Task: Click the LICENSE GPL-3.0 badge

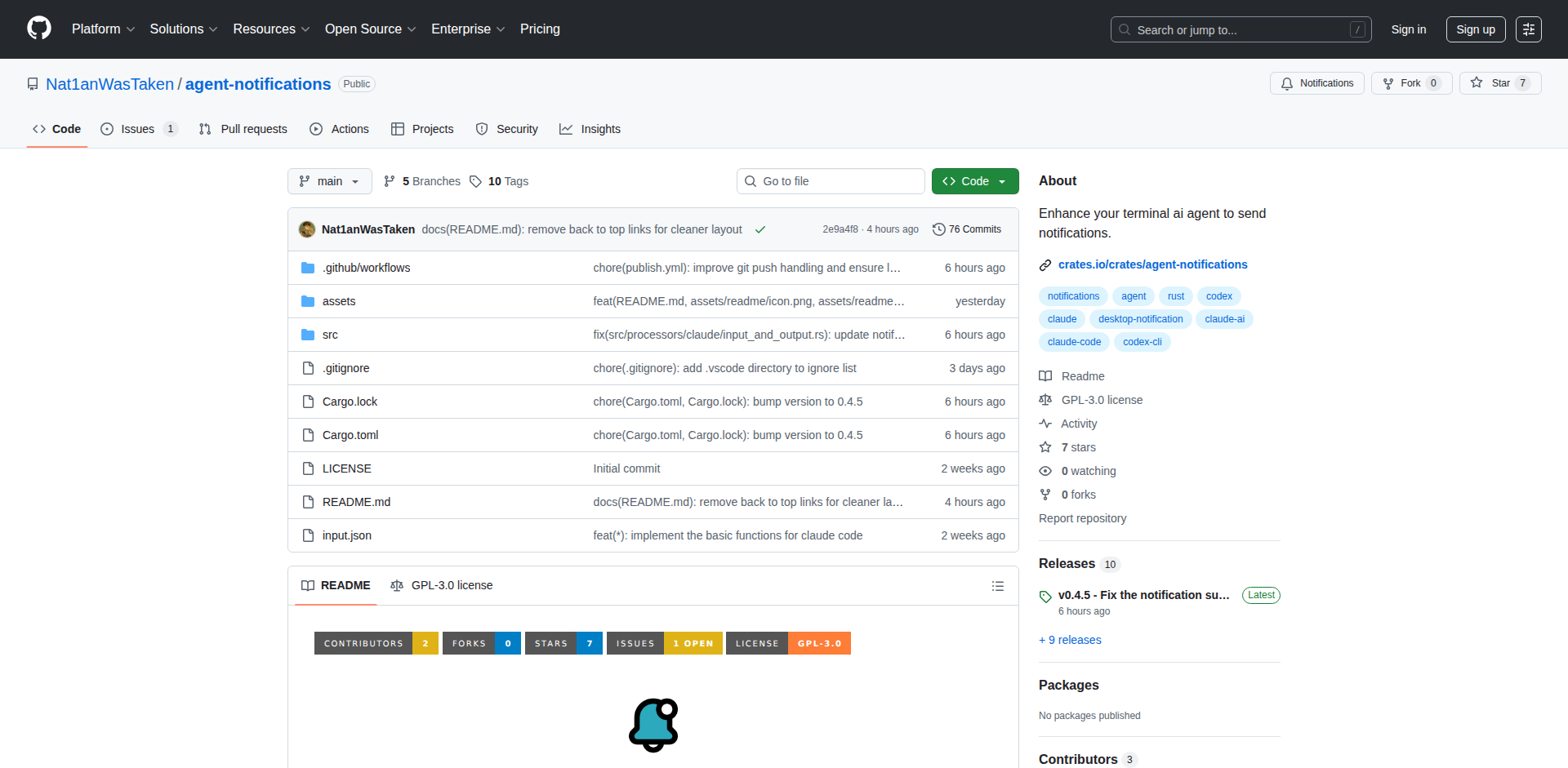Action: (788, 643)
